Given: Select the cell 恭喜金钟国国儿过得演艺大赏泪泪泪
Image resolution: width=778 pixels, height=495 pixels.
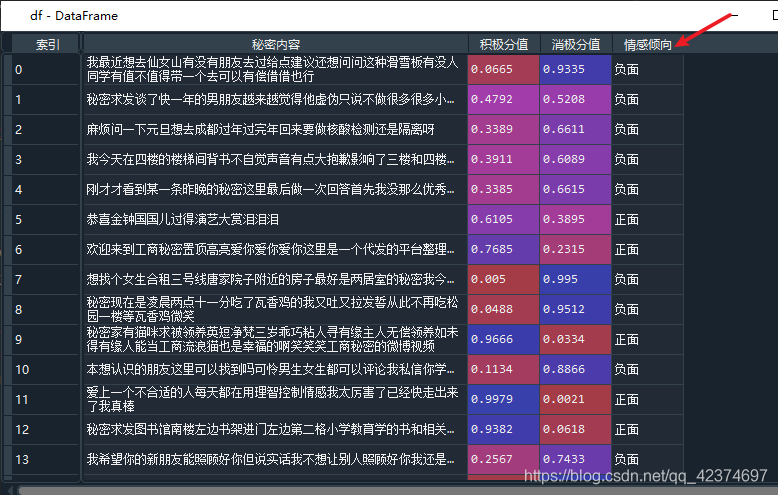Looking at the screenshot, I should [x=275, y=219].
